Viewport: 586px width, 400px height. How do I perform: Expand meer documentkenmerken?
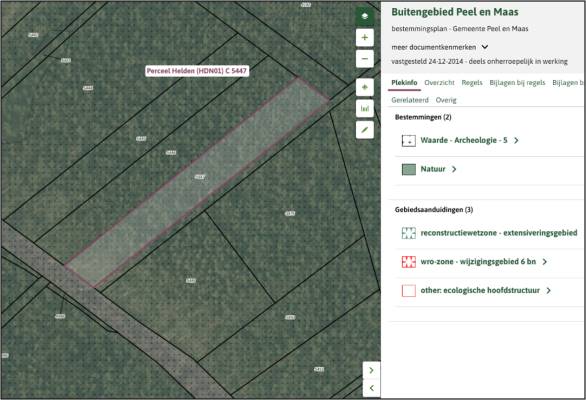click(440, 47)
